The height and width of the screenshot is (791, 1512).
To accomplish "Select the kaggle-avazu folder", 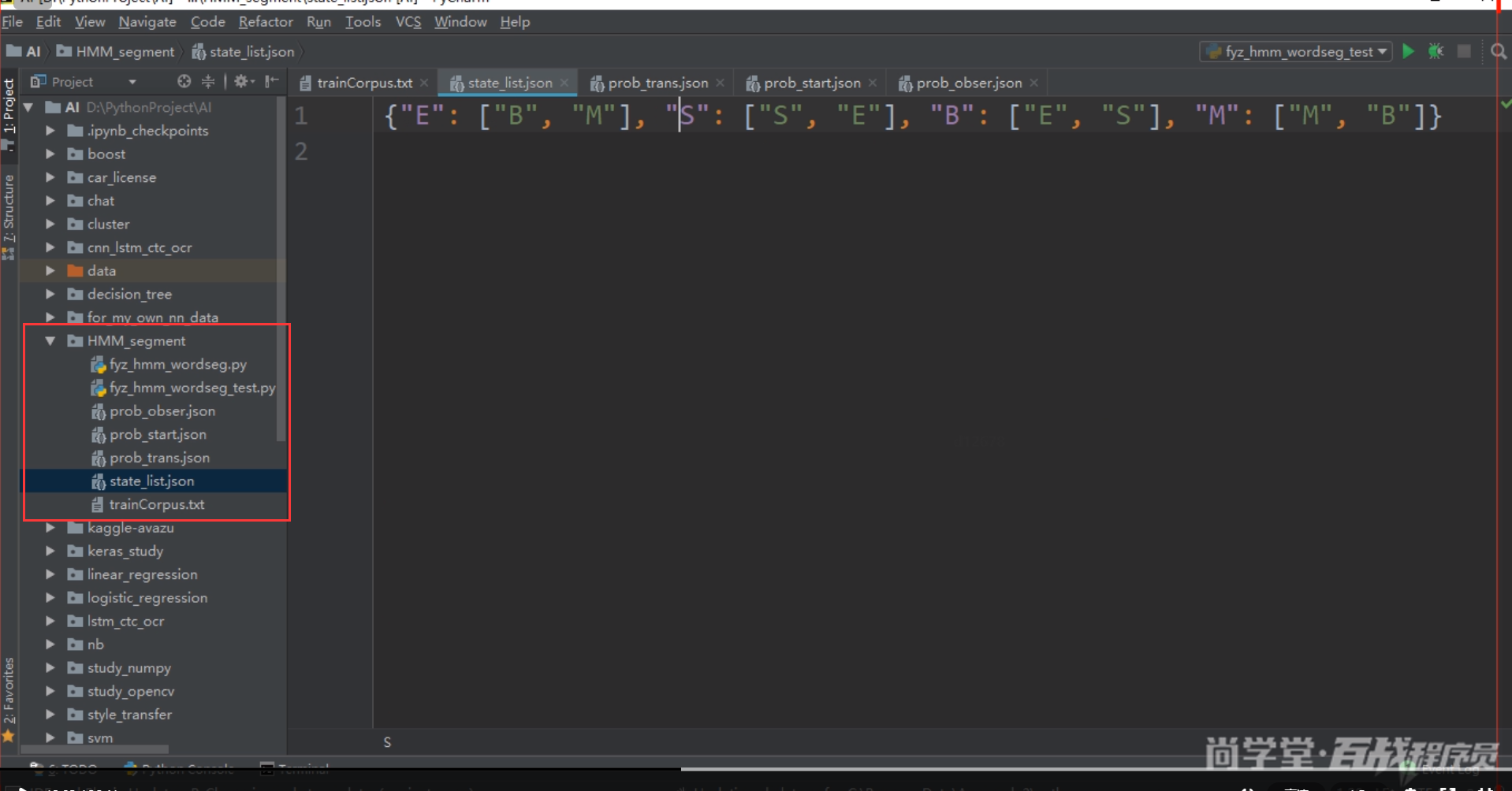I will coord(121,528).
